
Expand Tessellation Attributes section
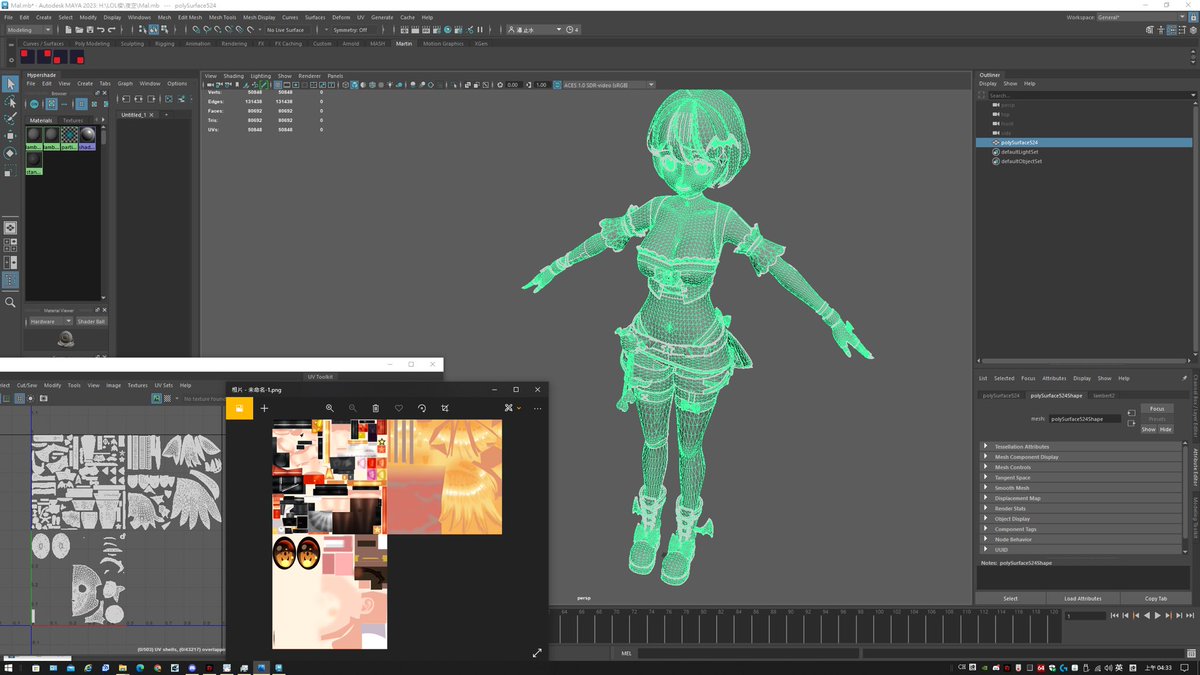(1083, 447)
